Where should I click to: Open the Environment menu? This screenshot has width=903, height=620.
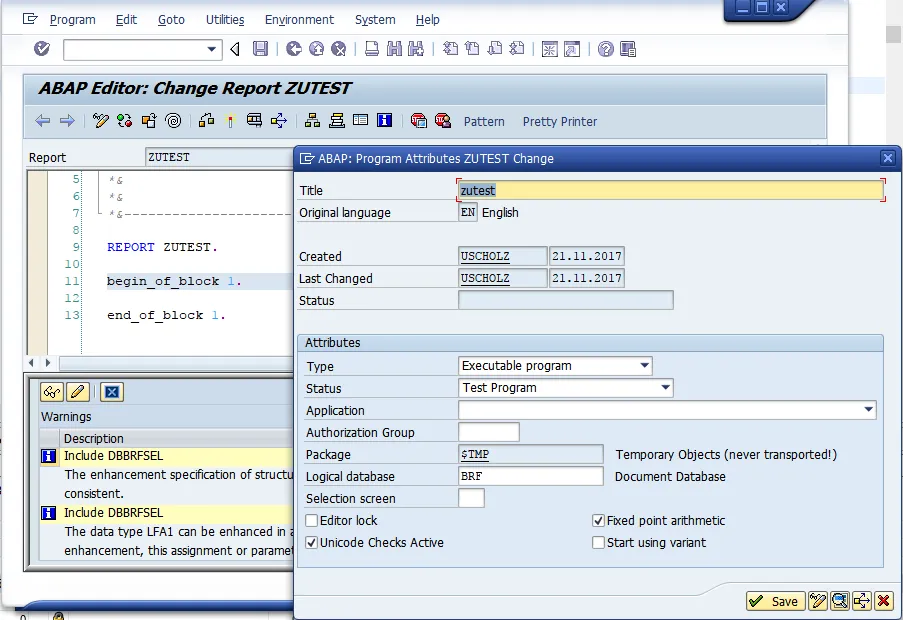pos(299,20)
